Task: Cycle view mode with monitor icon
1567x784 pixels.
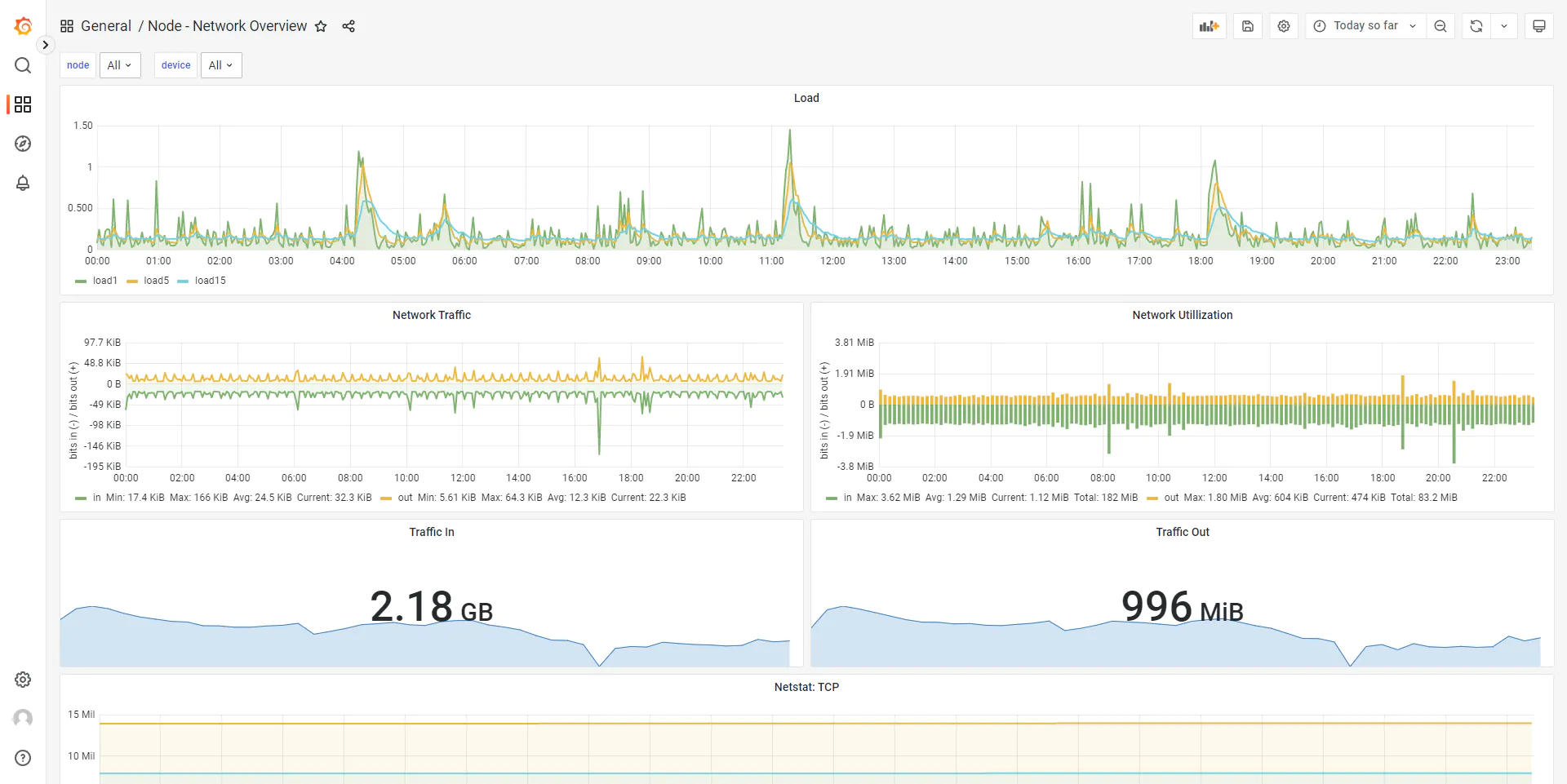Action: tap(1539, 26)
